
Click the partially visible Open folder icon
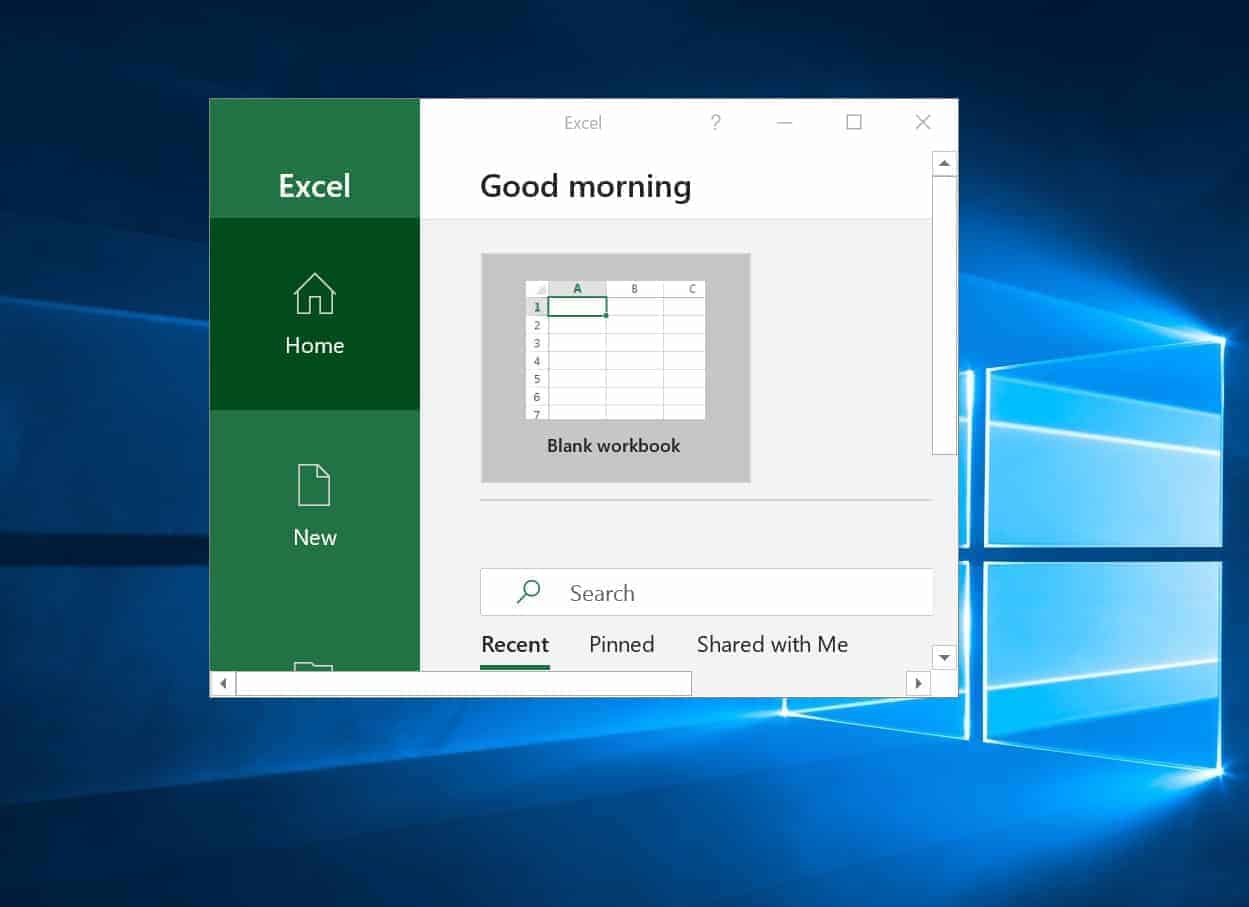(x=314, y=670)
